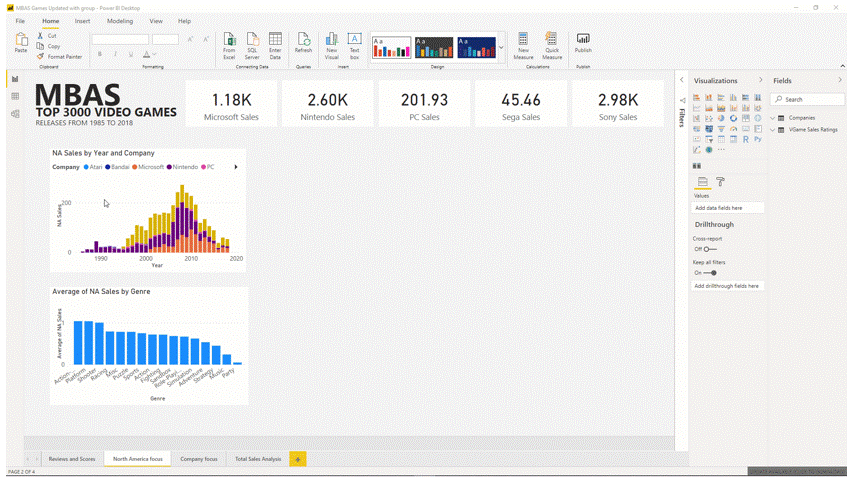Insert a New Visual
853x480 pixels.
point(331,46)
